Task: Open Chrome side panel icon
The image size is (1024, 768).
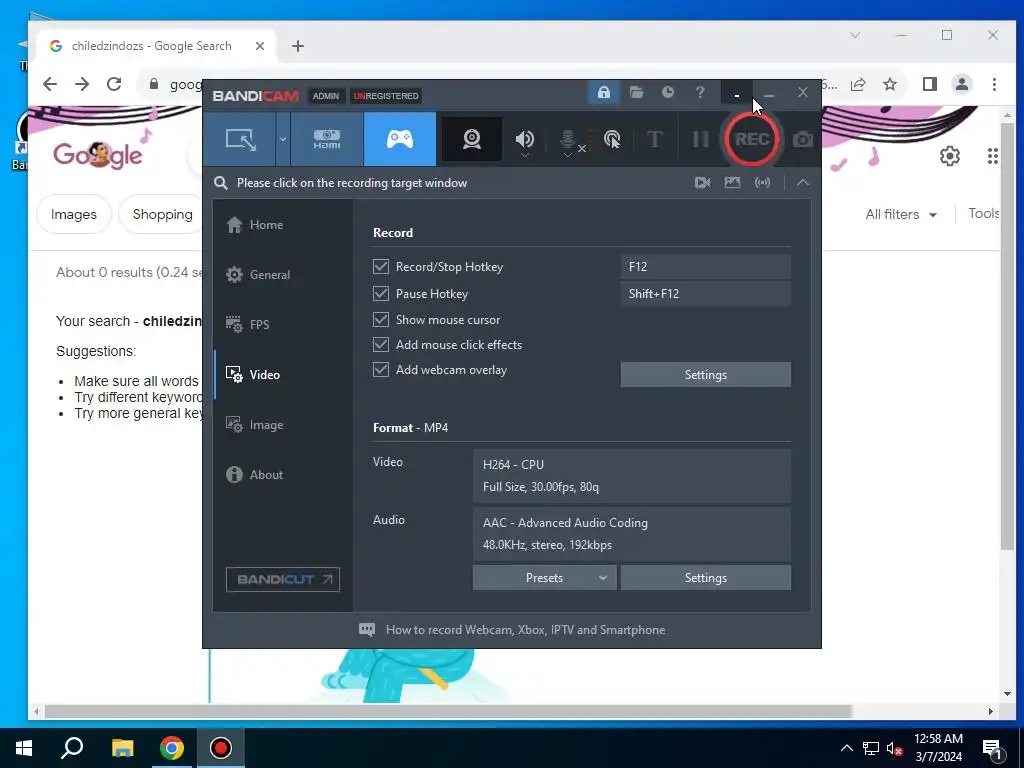Action: pyautogui.click(x=930, y=84)
